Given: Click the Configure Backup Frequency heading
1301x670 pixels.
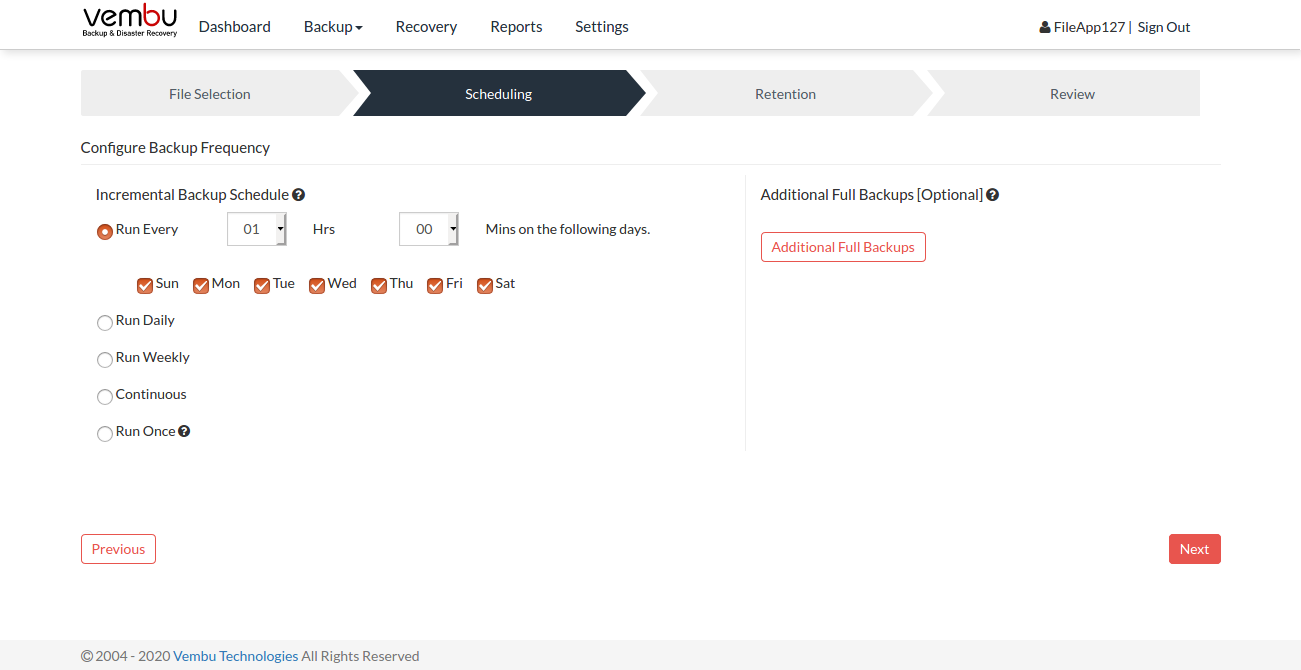Looking at the screenshot, I should click(x=175, y=147).
